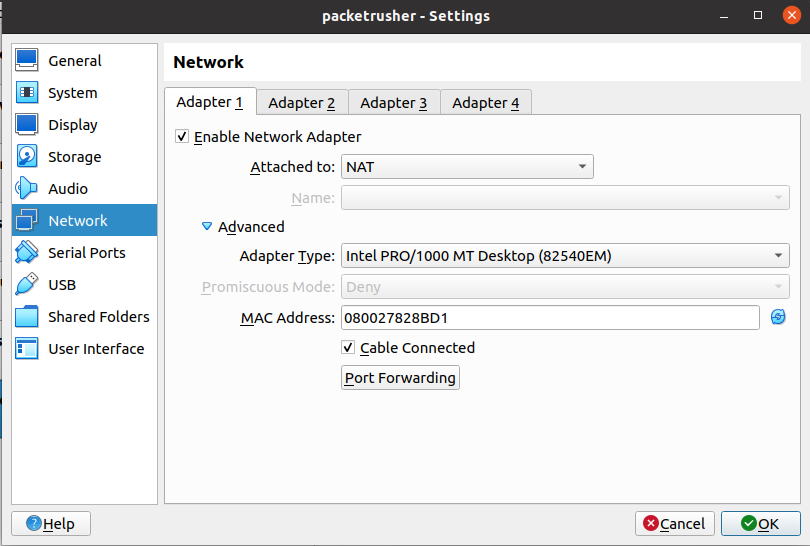This screenshot has width=810, height=546.
Task: Collapse the Advanced section triangle
Action: (207, 226)
